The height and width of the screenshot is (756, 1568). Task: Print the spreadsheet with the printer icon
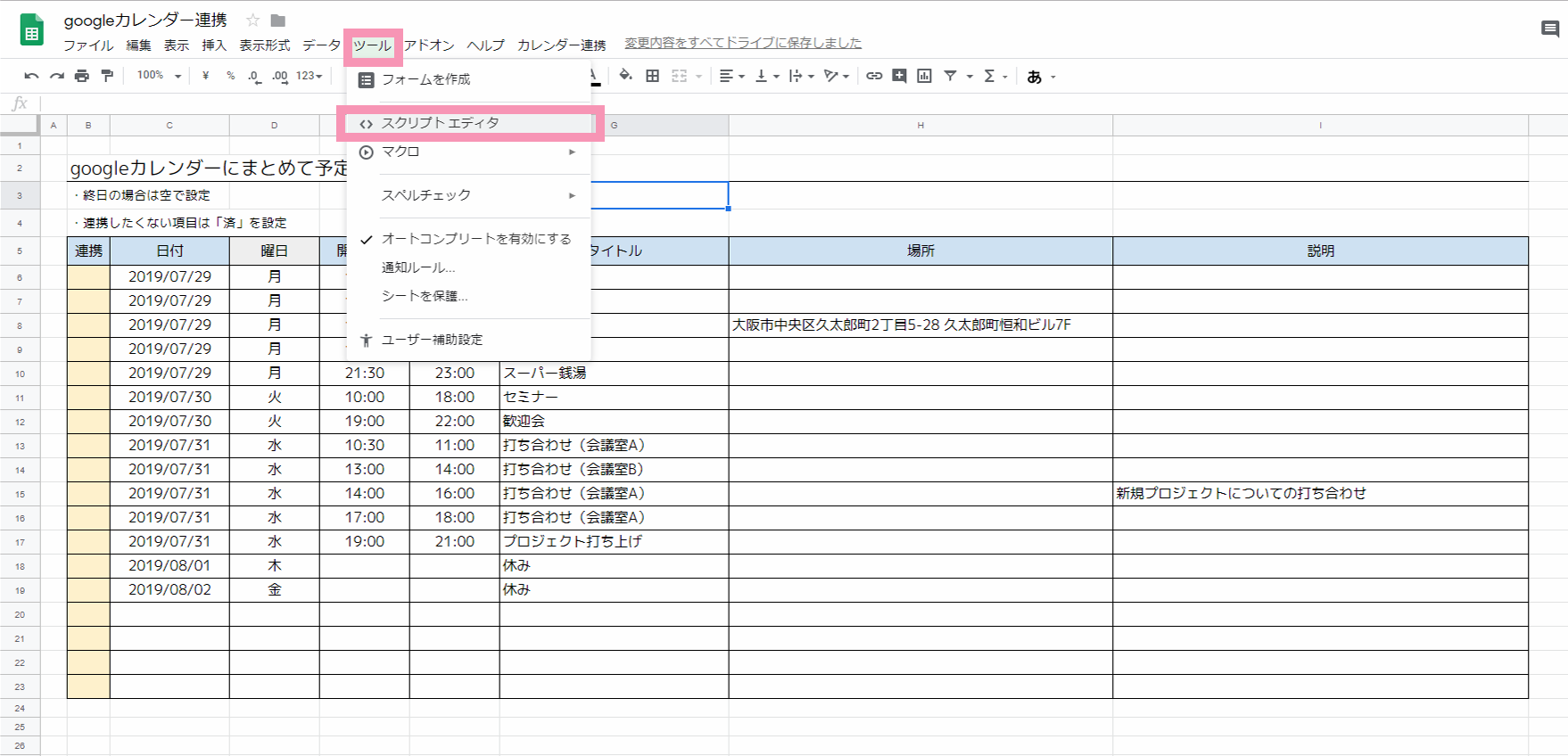[82, 77]
